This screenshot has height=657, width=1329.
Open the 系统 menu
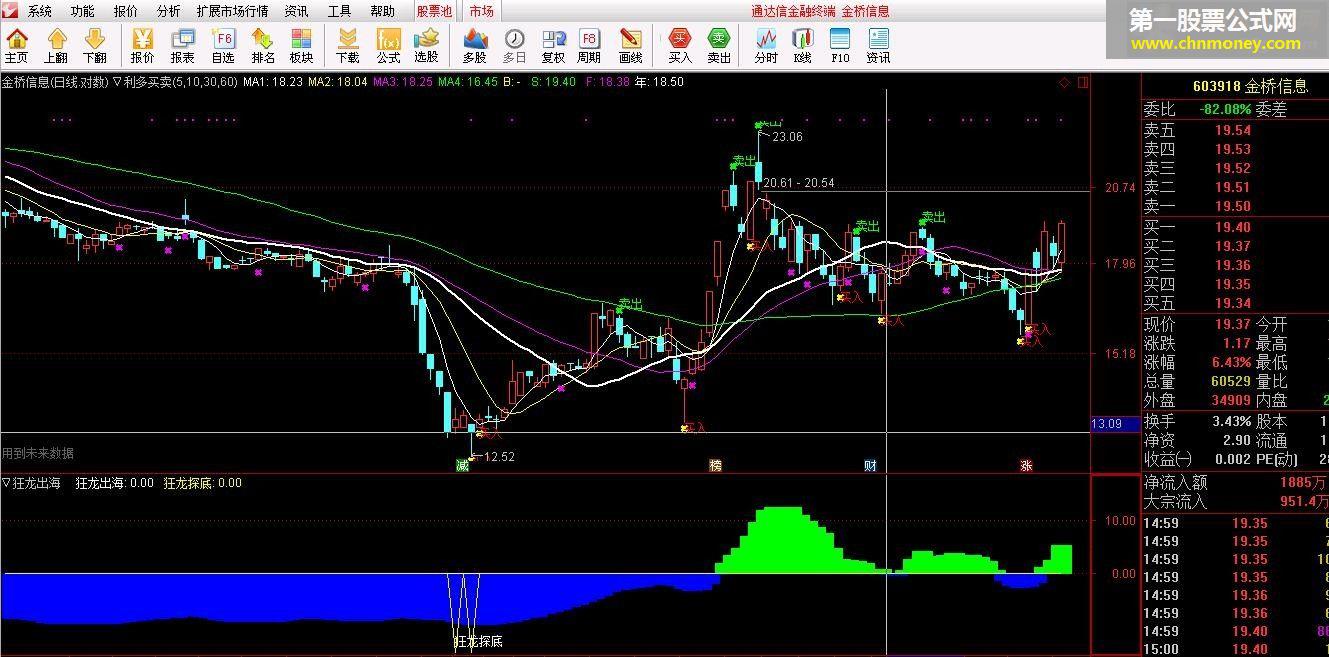[x=40, y=11]
